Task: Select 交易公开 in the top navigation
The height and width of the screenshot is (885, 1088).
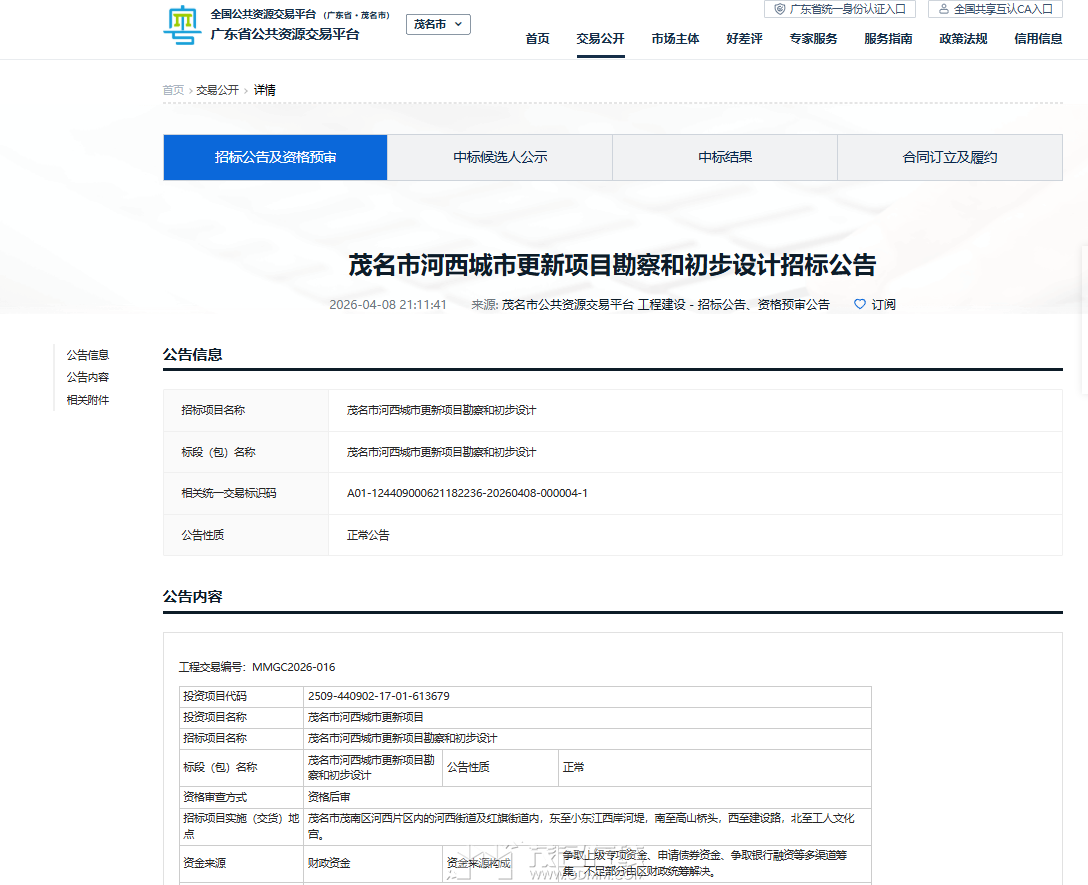Action: click(x=600, y=39)
